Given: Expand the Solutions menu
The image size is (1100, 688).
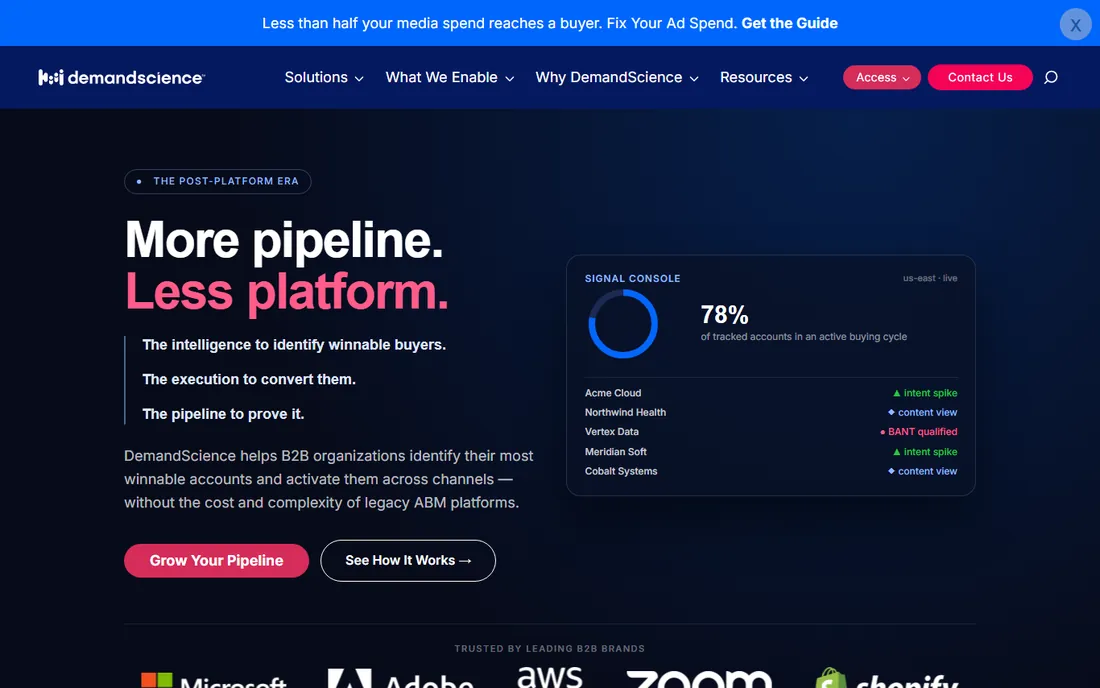Looking at the screenshot, I should pos(324,77).
